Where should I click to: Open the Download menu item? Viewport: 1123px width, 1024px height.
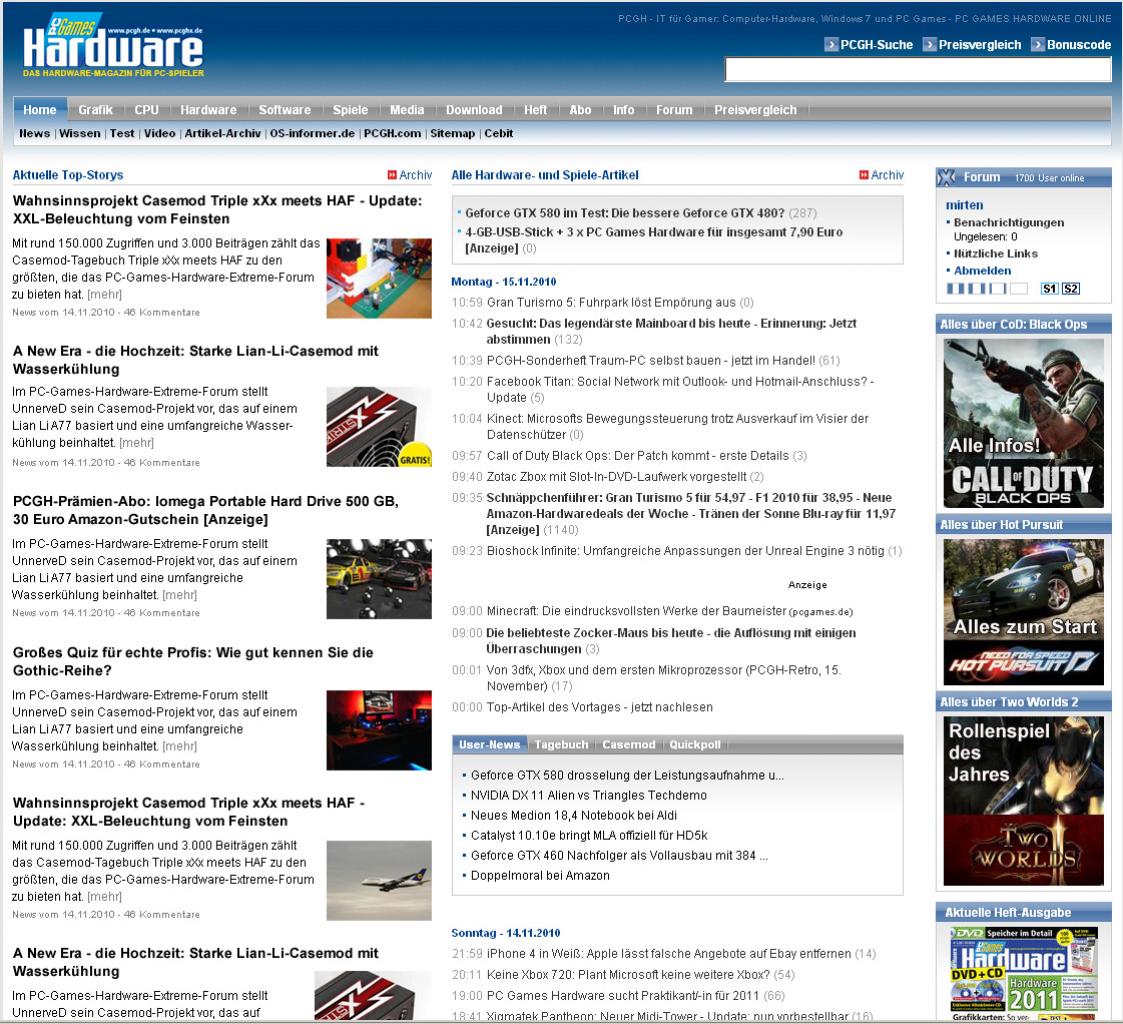[x=474, y=110]
